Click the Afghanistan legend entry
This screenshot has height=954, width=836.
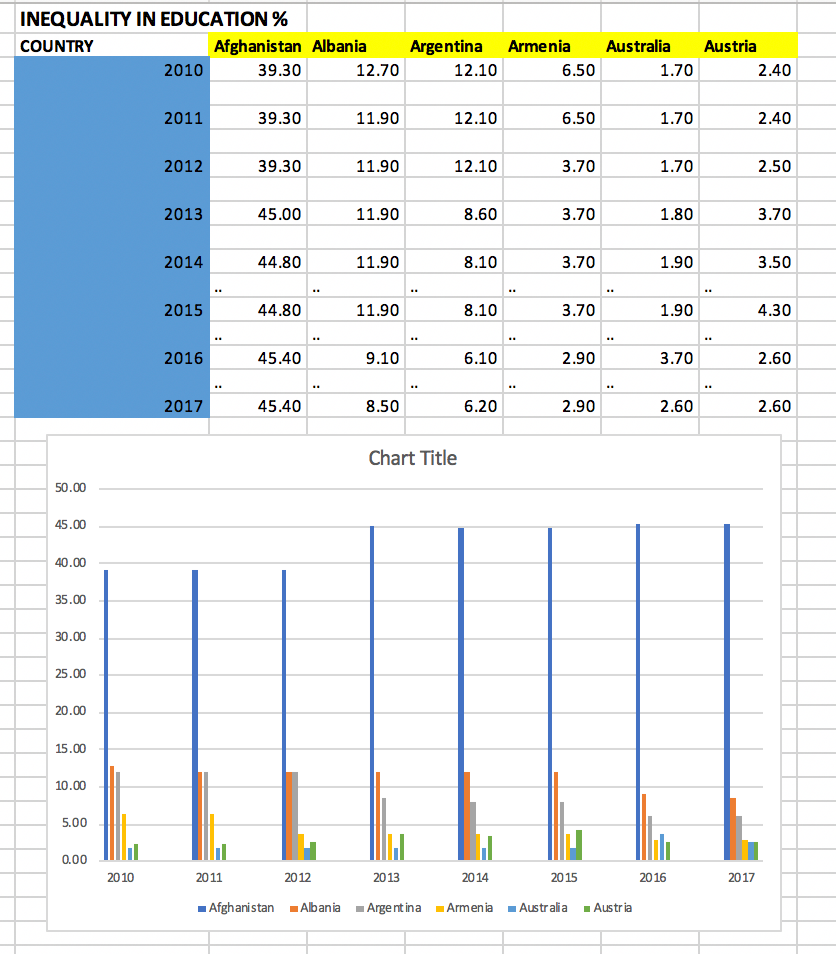tap(236, 907)
